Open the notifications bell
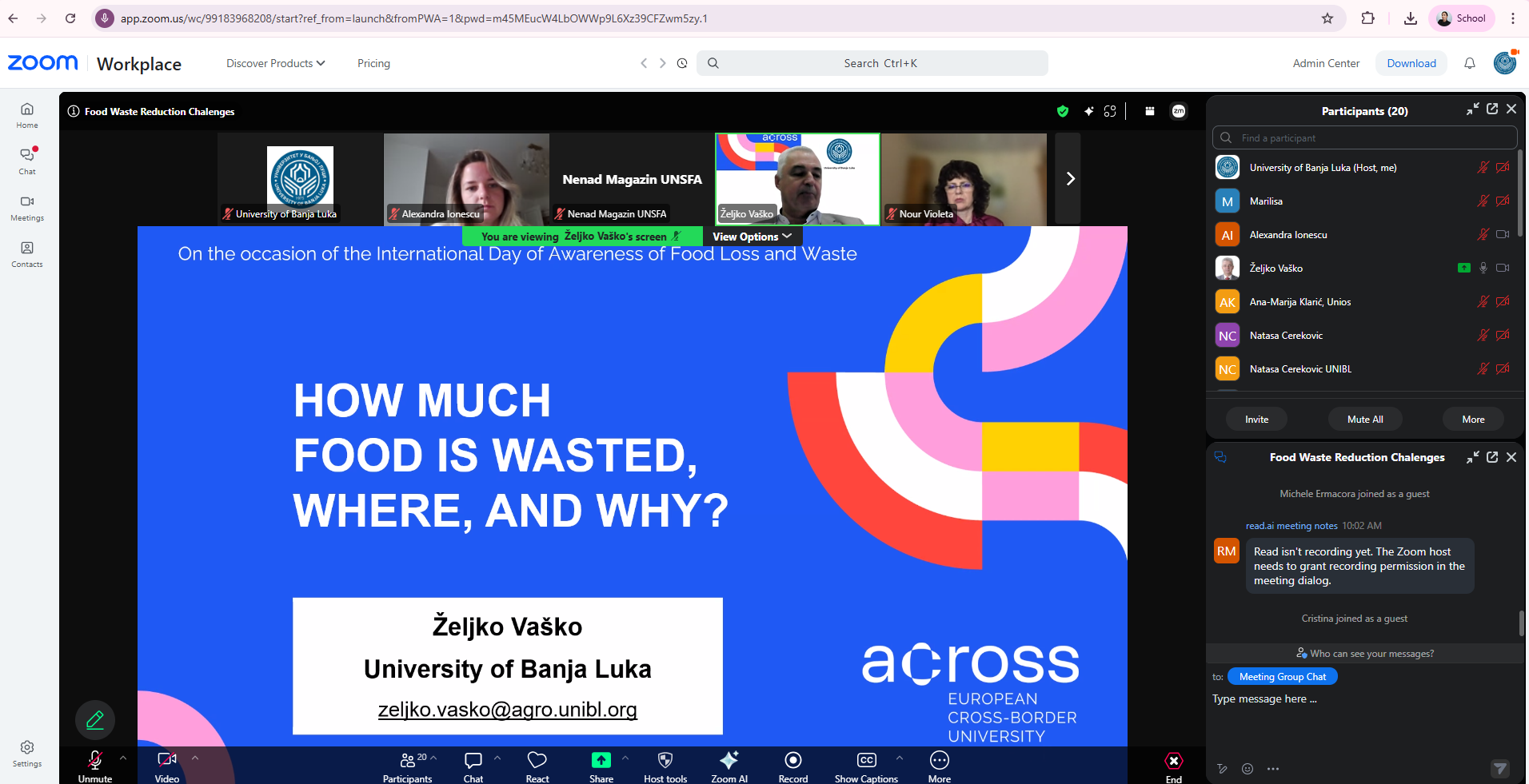This screenshot has width=1529, height=784. [x=1470, y=63]
